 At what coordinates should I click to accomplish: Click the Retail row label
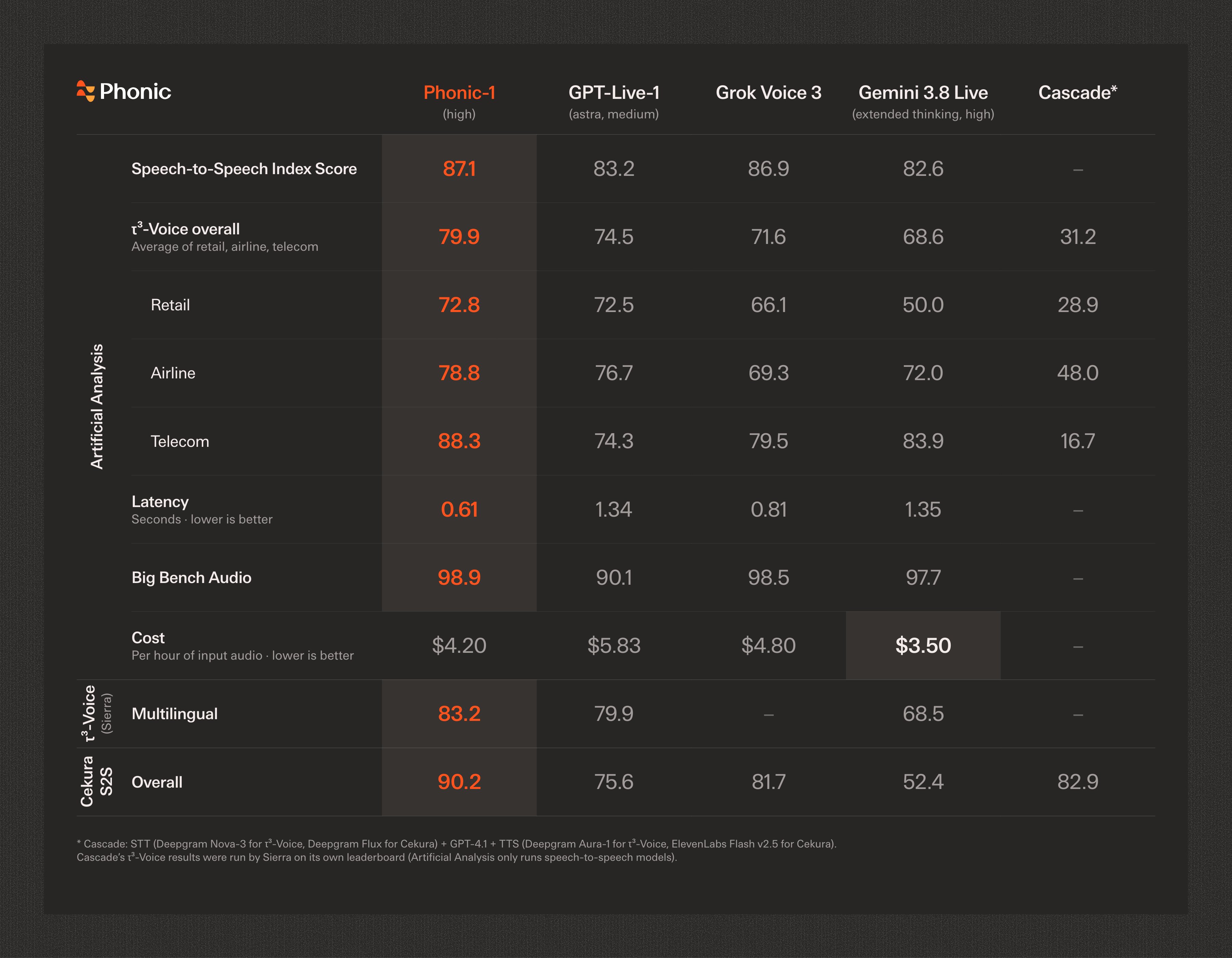coord(170,305)
